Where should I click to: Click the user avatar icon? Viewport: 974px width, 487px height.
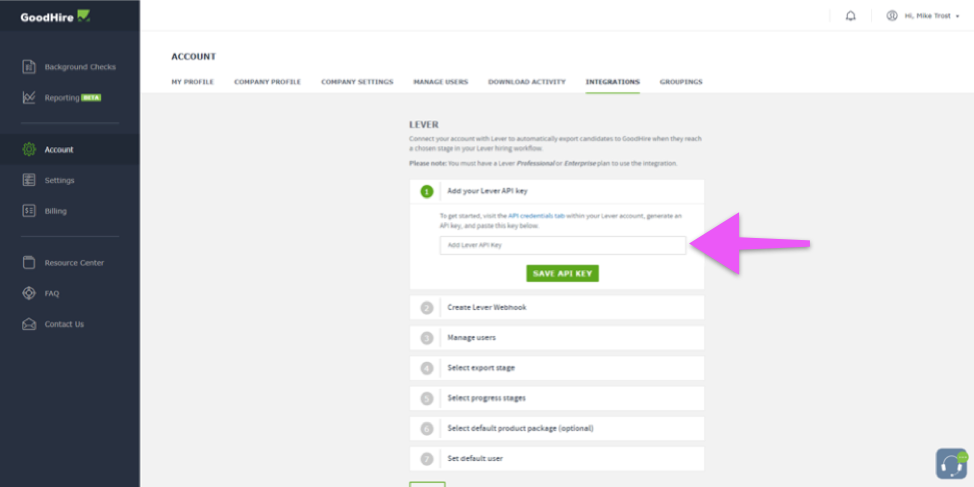[x=892, y=16]
